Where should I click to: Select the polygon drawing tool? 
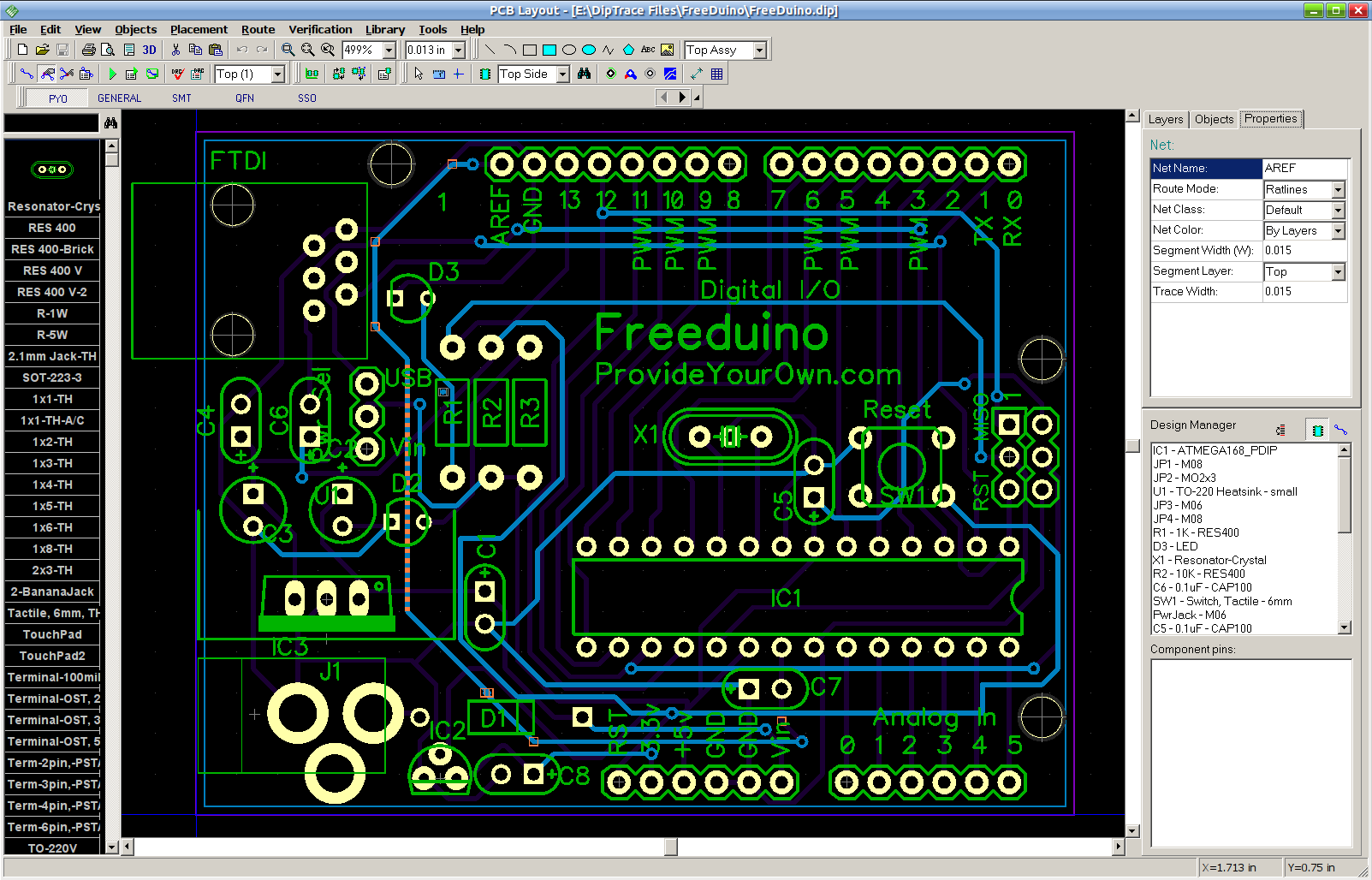coord(629,50)
